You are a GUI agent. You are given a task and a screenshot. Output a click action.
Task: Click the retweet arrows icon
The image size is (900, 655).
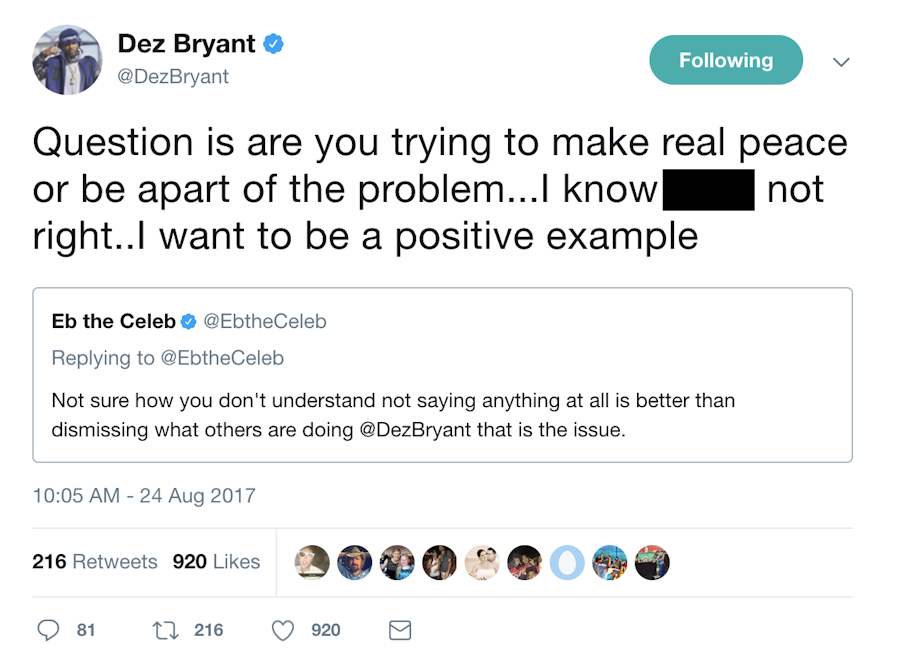pyautogui.click(x=163, y=630)
